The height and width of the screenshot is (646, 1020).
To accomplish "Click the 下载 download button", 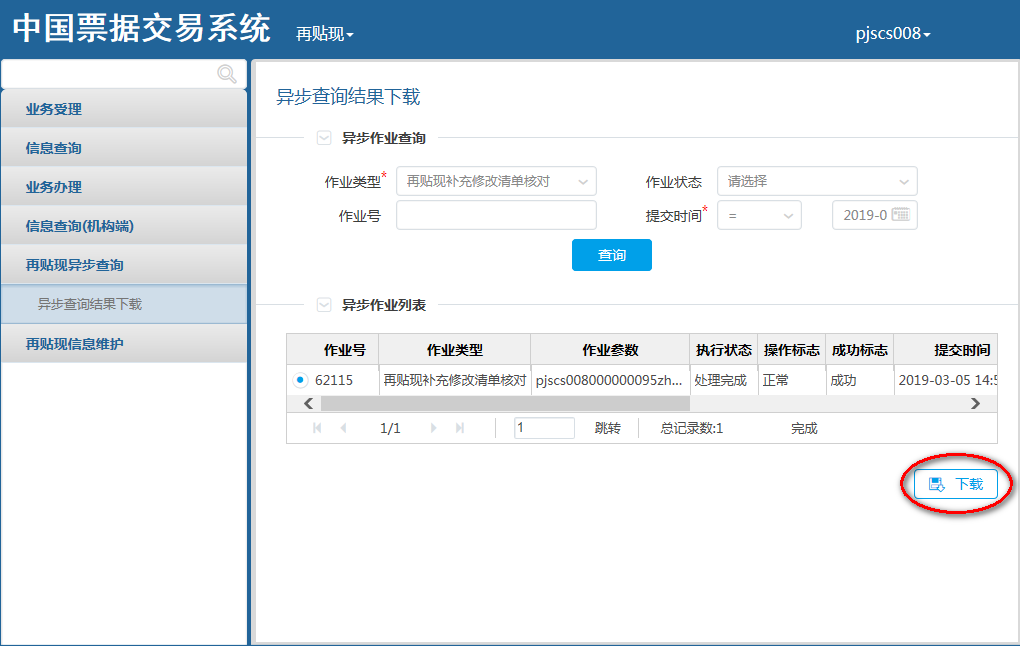I will (956, 484).
